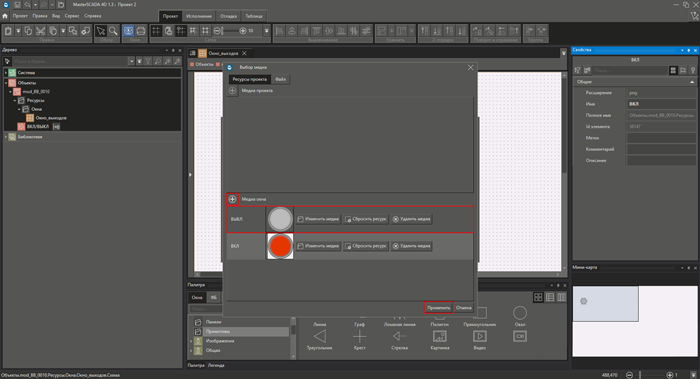Viewport: 700px width, 379px height.
Task: Add media with plus icon near Медиа окна
Action: pos(232,199)
